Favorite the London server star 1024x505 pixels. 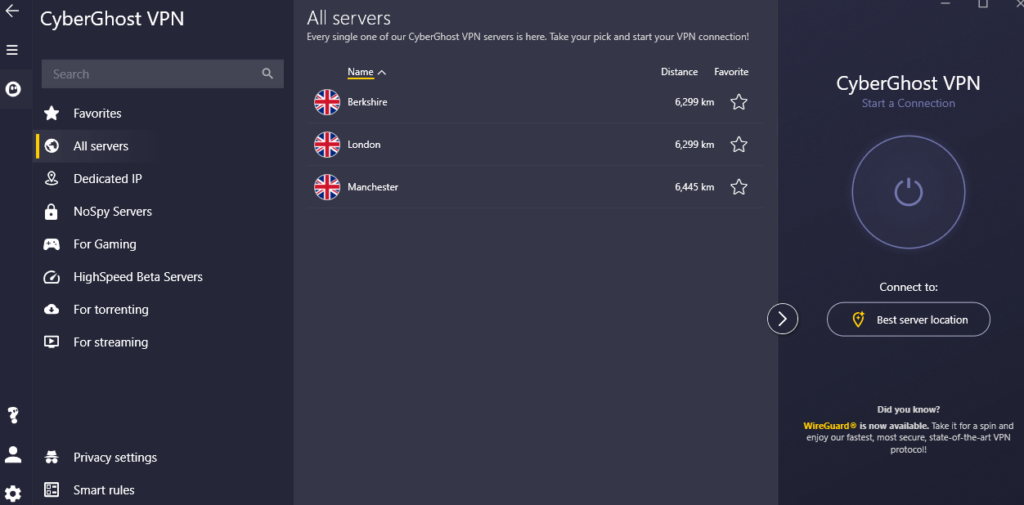tap(739, 144)
